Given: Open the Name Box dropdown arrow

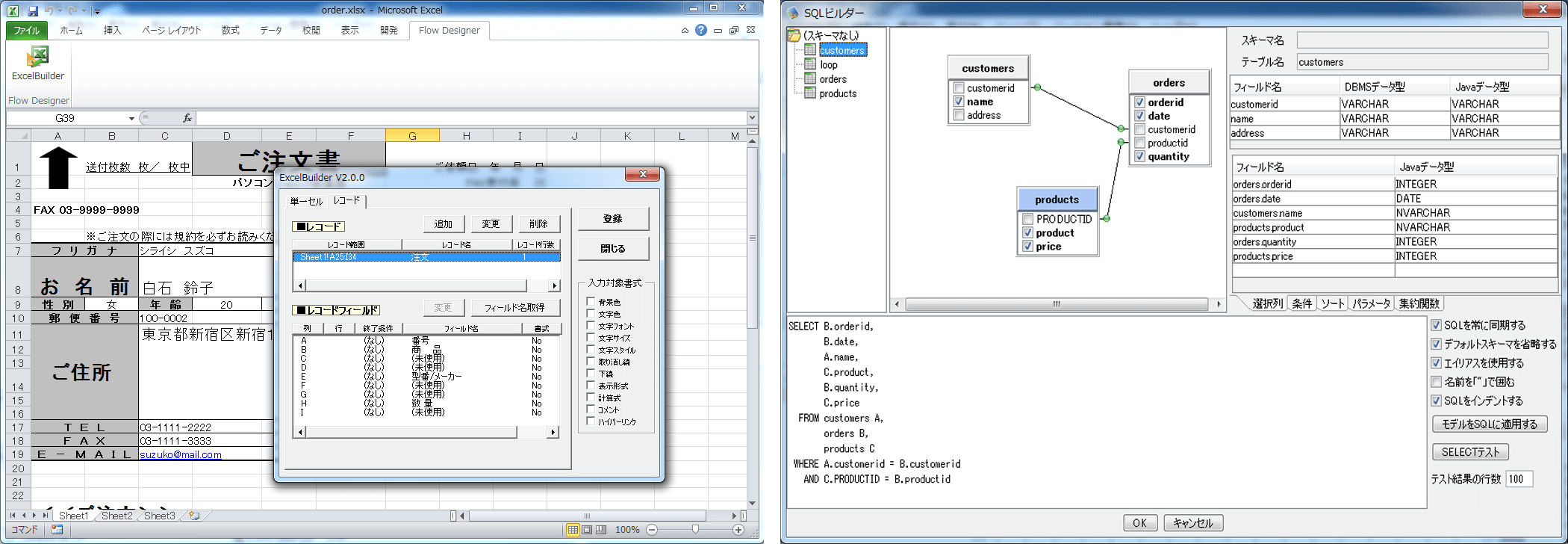Looking at the screenshot, I should click(131, 118).
